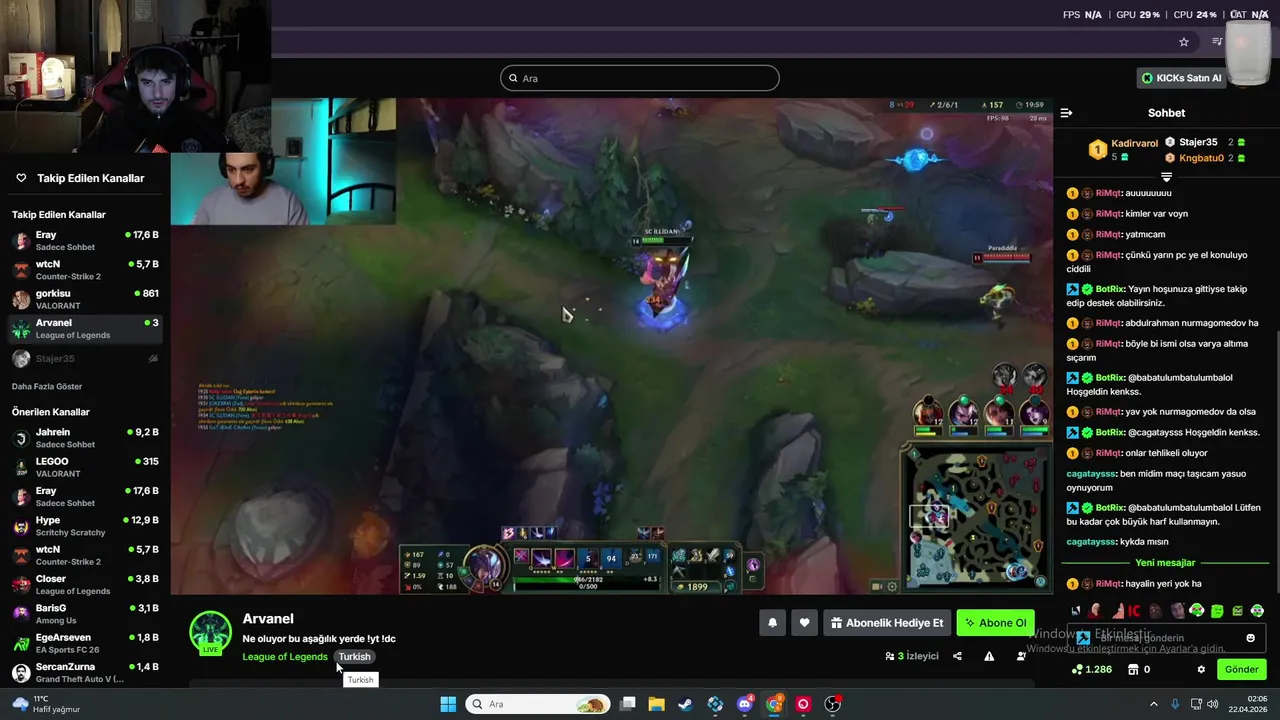Open the Windows Start menu
Viewport: 1280px width, 720px height.
(x=448, y=704)
